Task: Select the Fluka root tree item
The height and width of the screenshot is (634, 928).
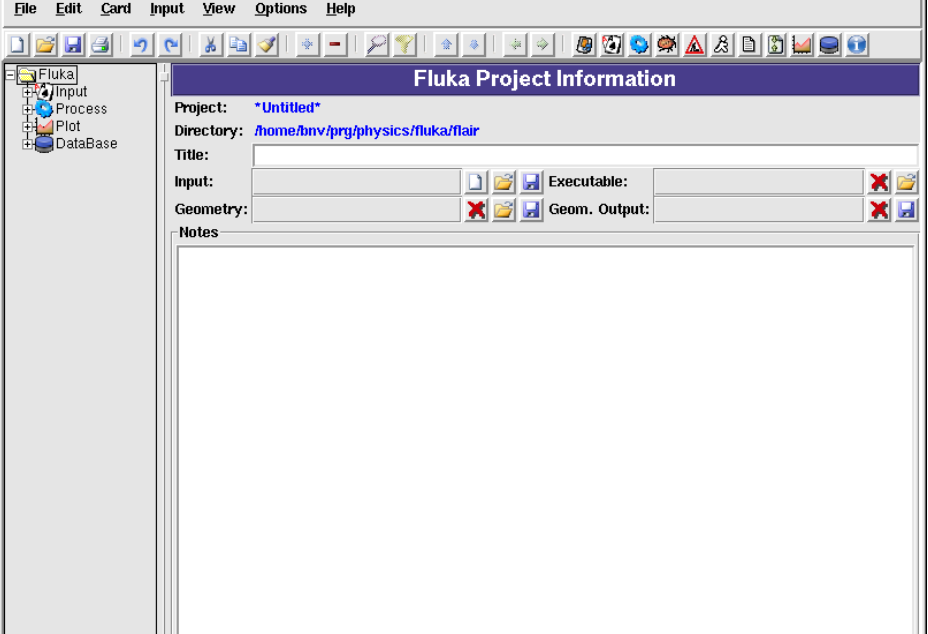Action: 56,75
